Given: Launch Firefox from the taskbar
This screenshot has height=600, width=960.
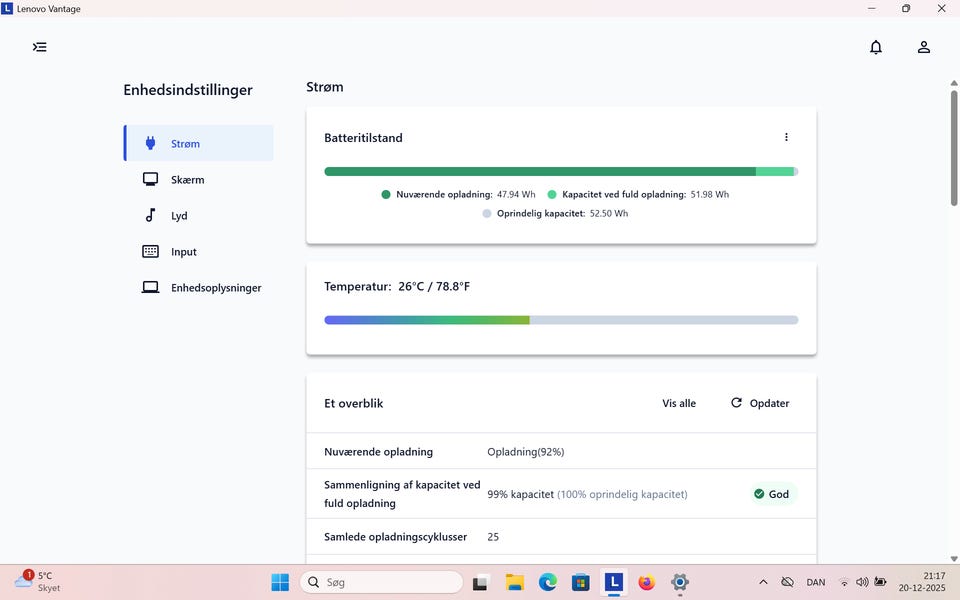Looking at the screenshot, I should [x=647, y=582].
